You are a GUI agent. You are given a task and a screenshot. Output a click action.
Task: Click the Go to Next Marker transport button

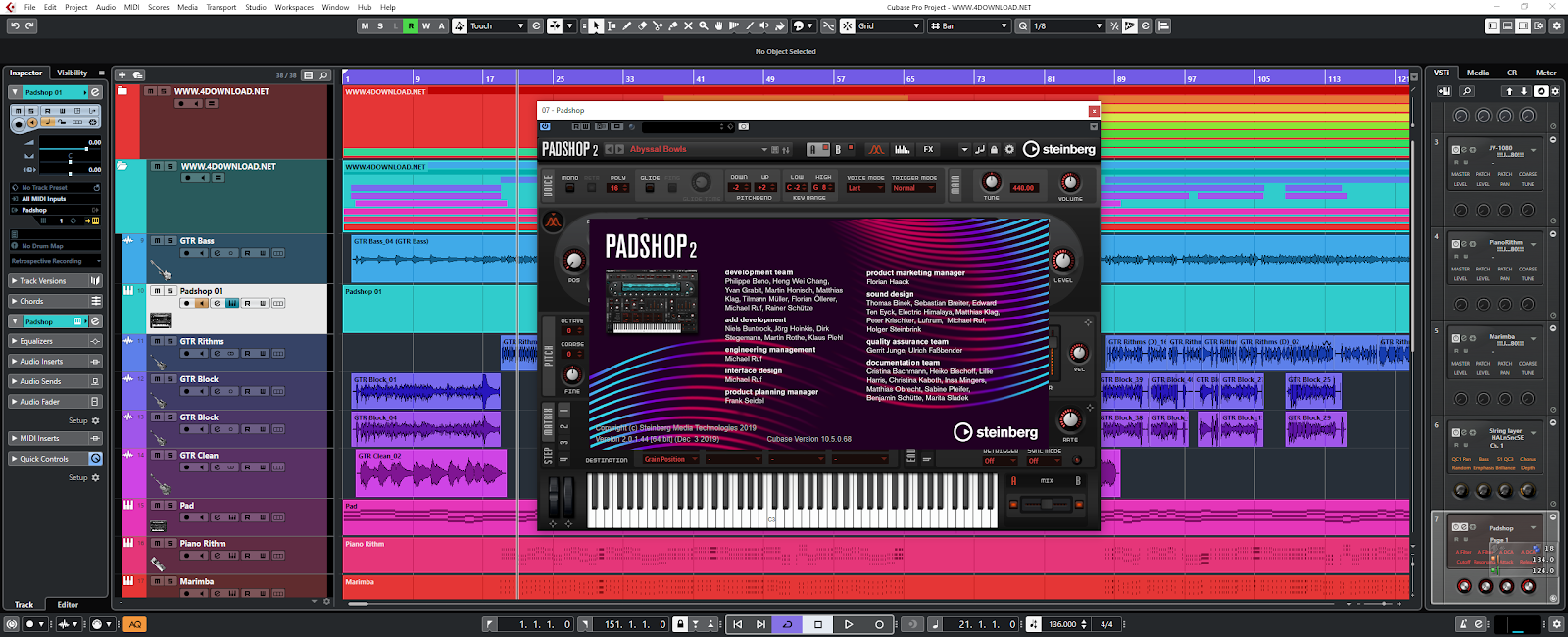pos(760,624)
